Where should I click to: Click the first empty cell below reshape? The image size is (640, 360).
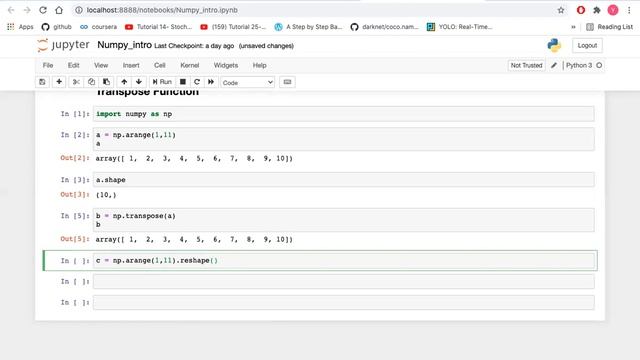(344, 281)
